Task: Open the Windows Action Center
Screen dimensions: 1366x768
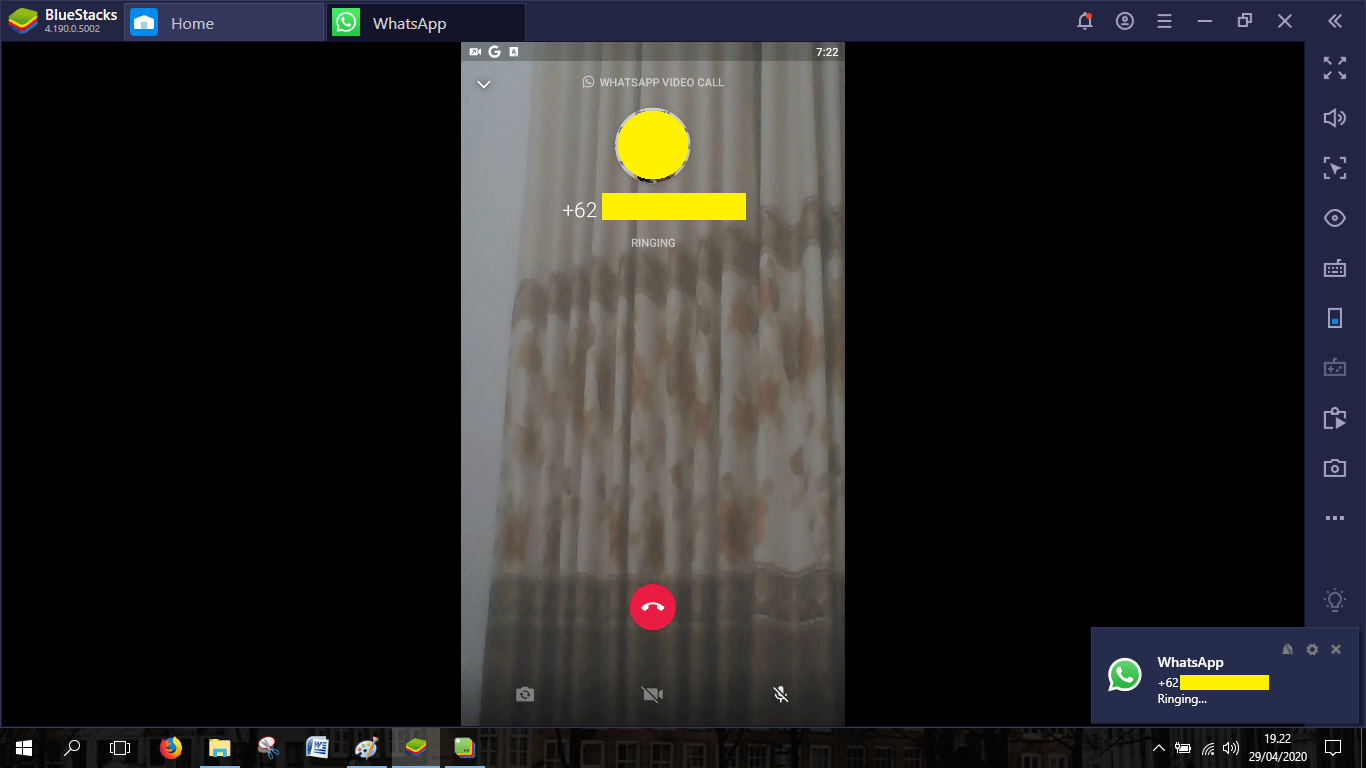Action: [1332, 747]
